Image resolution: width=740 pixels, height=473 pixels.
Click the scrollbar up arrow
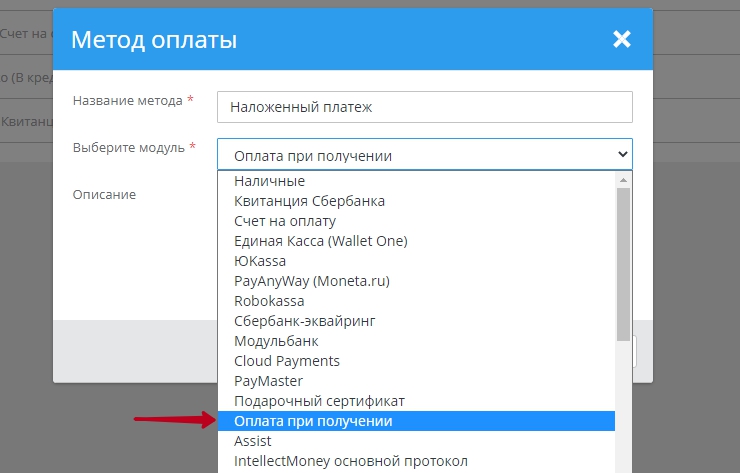click(624, 179)
